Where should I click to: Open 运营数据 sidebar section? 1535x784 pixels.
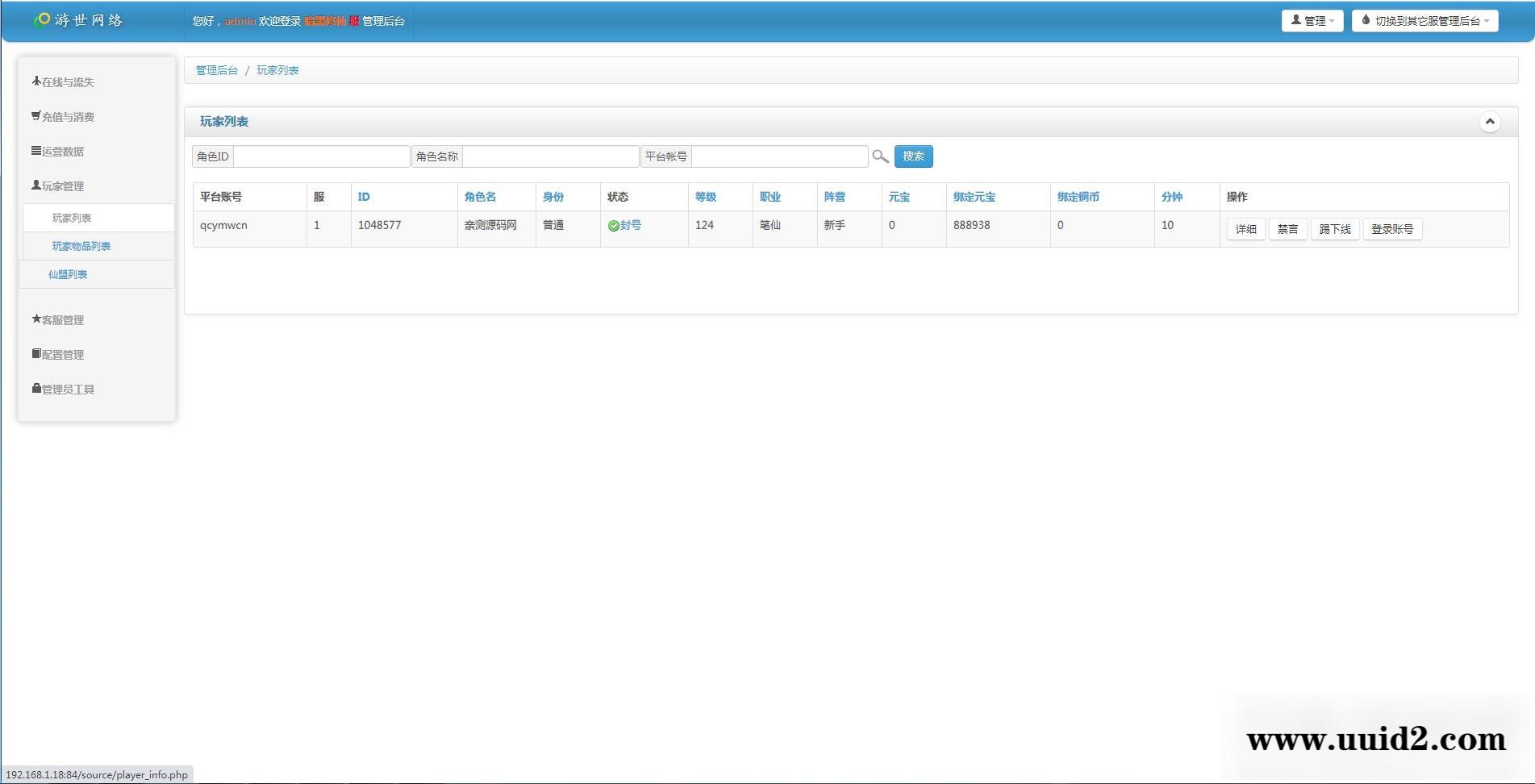click(58, 152)
